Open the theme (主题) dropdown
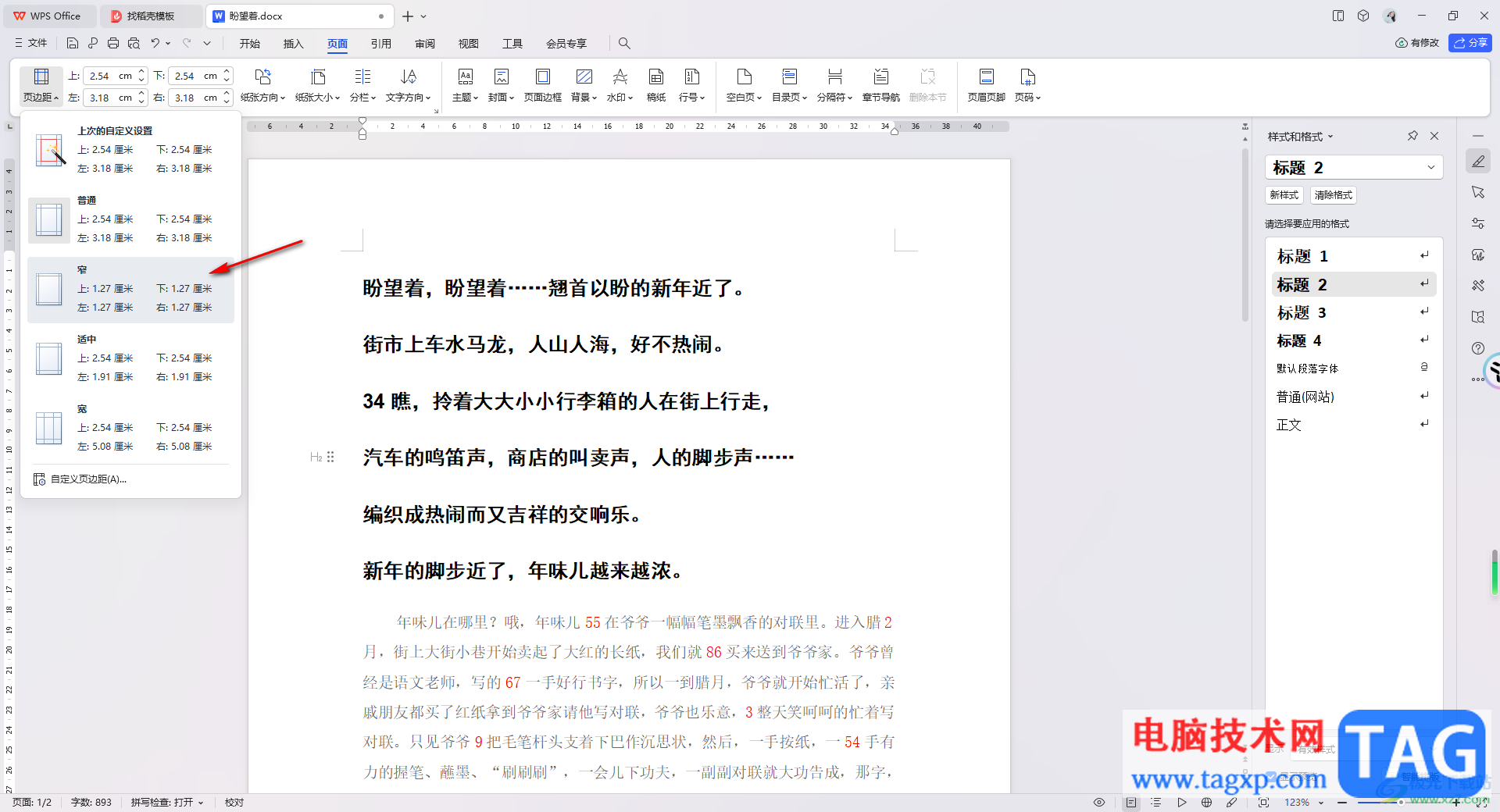The height and width of the screenshot is (812, 1500). click(x=465, y=85)
